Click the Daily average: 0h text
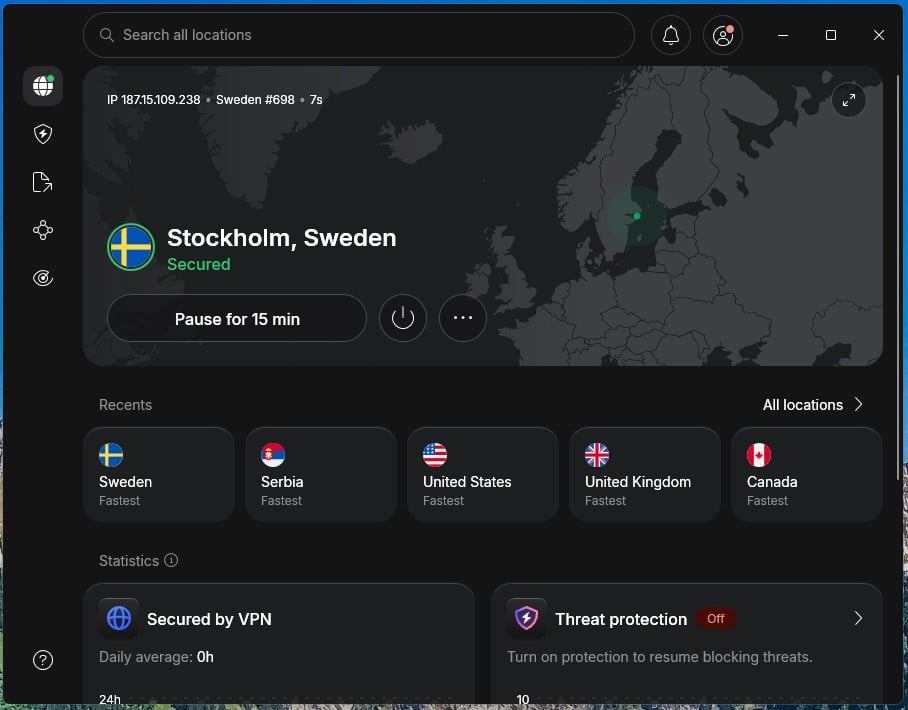The width and height of the screenshot is (908, 710). pos(156,657)
